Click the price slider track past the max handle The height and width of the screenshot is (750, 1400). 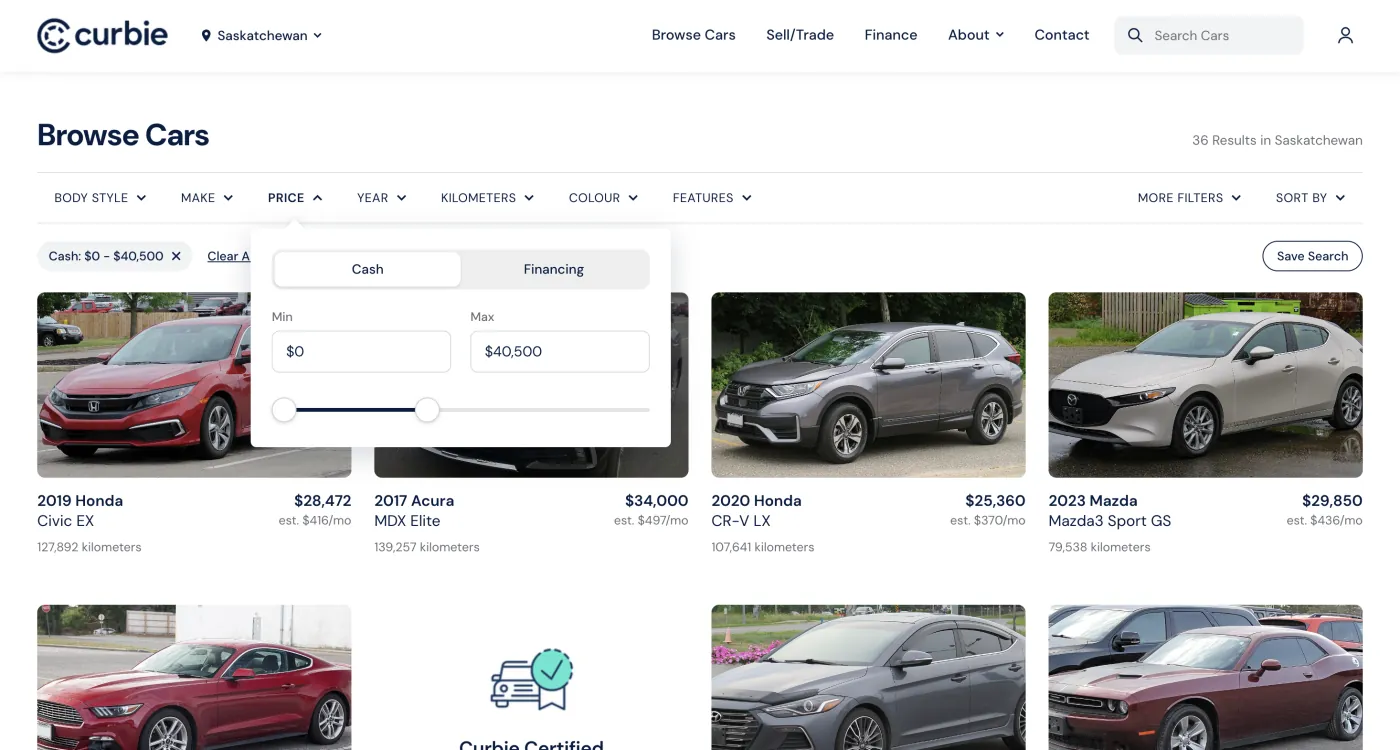(545, 410)
